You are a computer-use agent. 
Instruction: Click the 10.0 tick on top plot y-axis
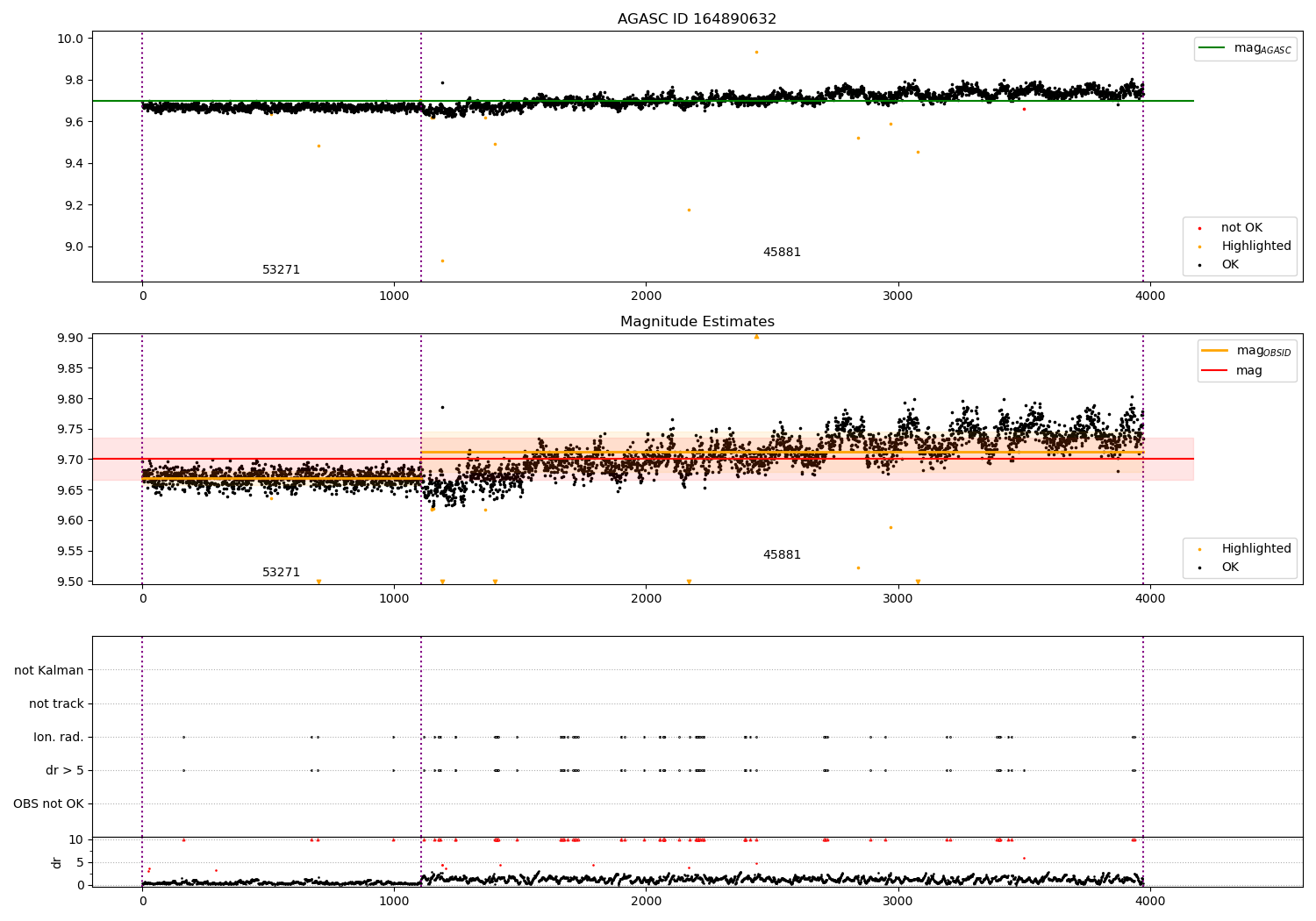tap(70, 39)
